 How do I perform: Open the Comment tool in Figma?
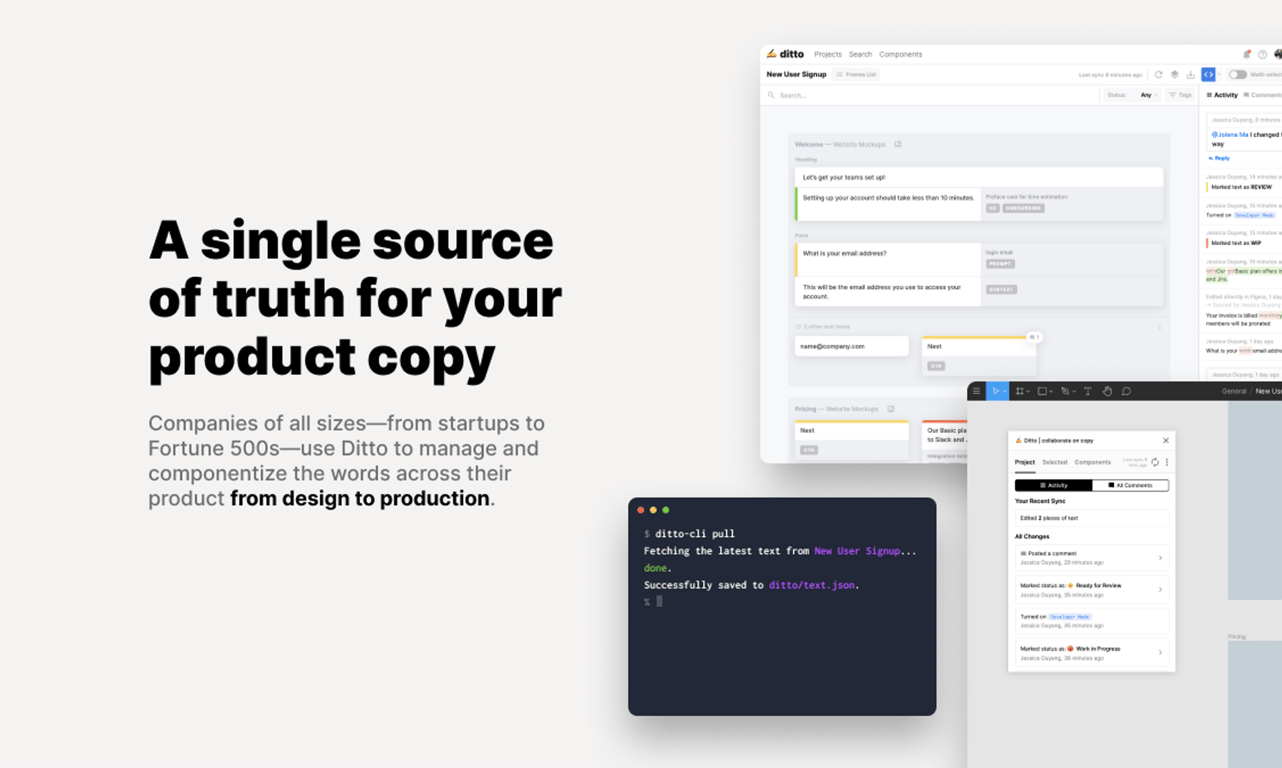[x=1126, y=391]
